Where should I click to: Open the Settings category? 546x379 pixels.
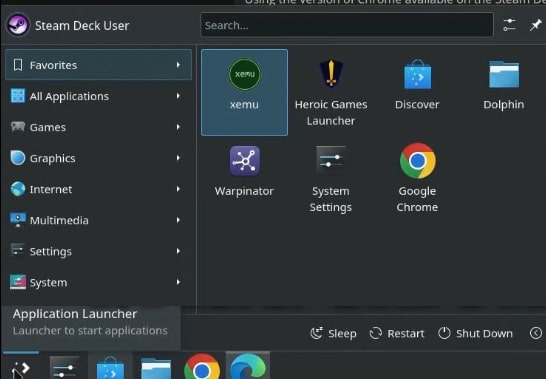click(x=98, y=251)
